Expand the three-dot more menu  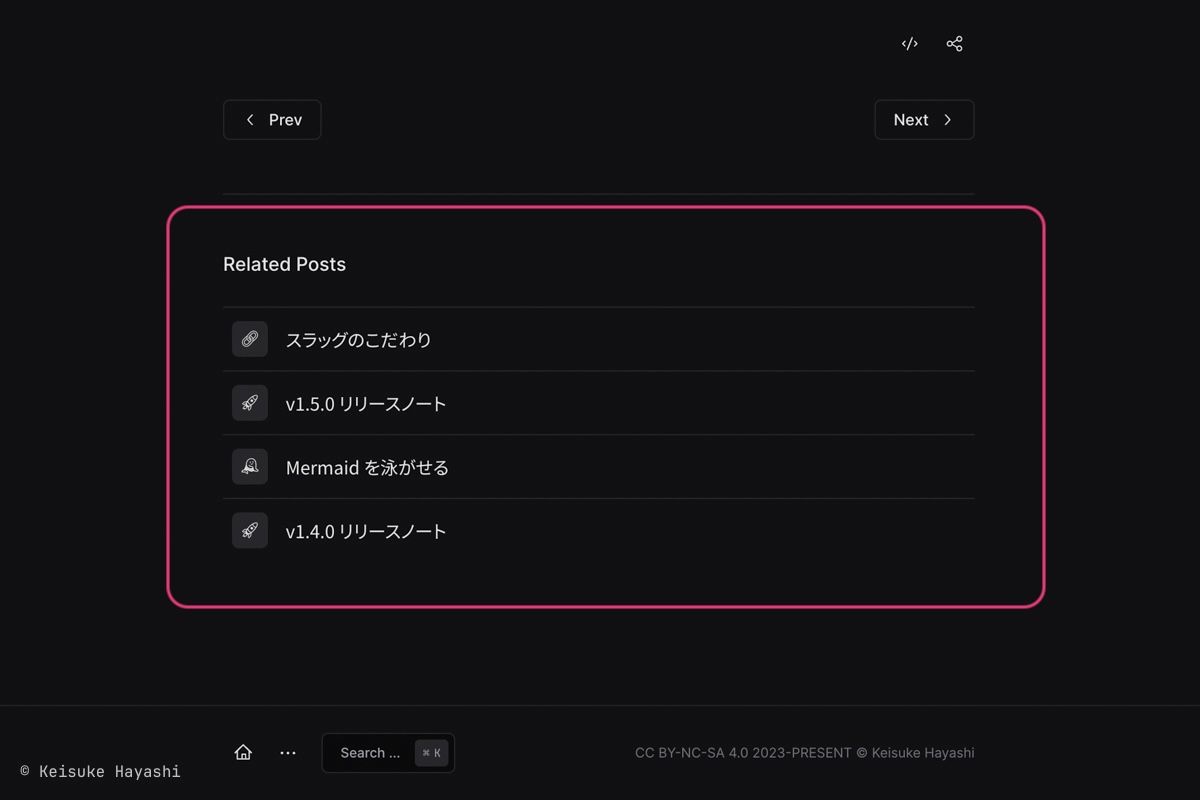(x=288, y=753)
